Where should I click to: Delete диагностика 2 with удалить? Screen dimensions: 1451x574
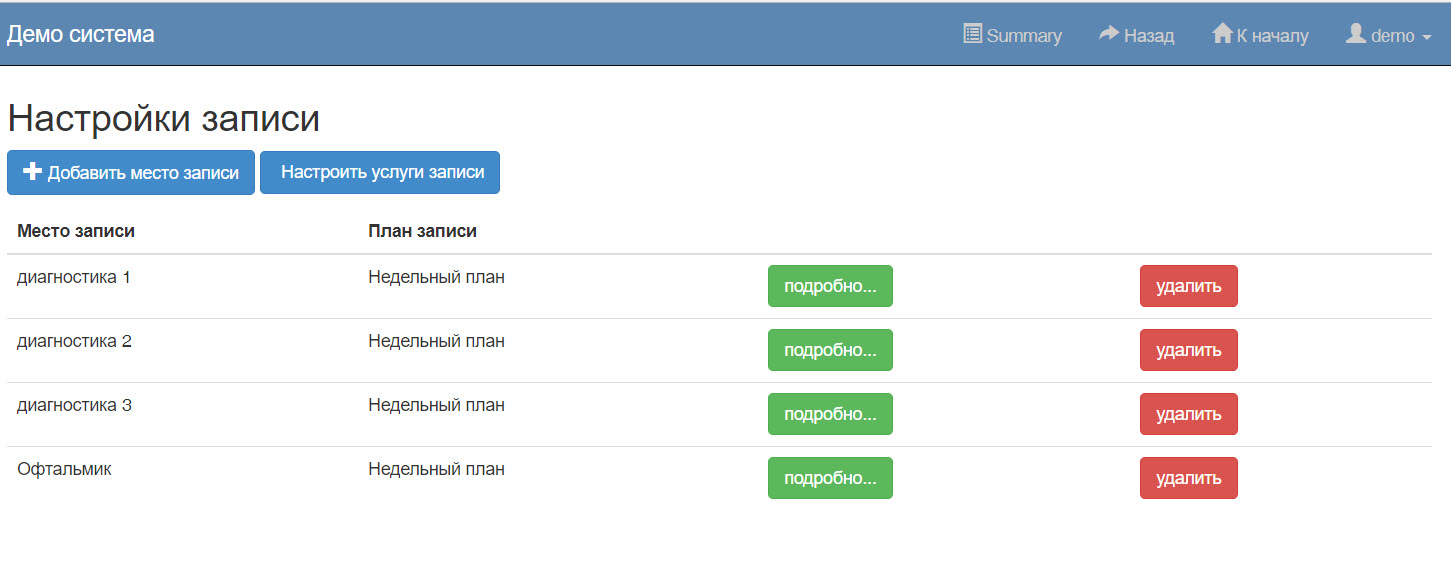pos(1188,350)
